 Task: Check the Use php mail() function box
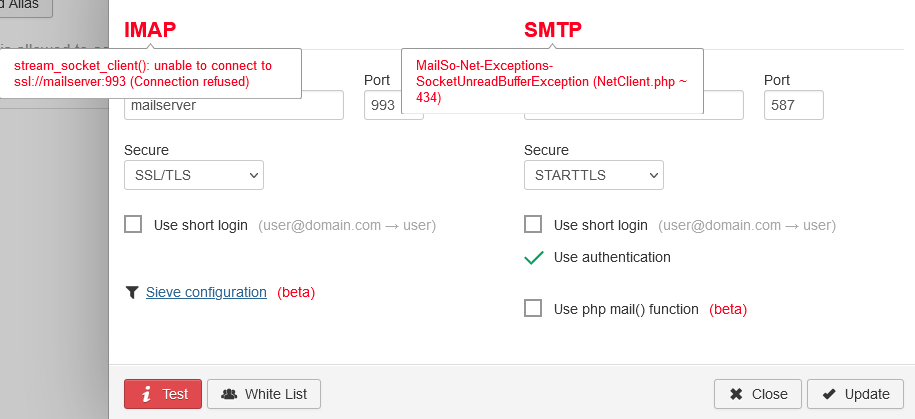[533, 308]
